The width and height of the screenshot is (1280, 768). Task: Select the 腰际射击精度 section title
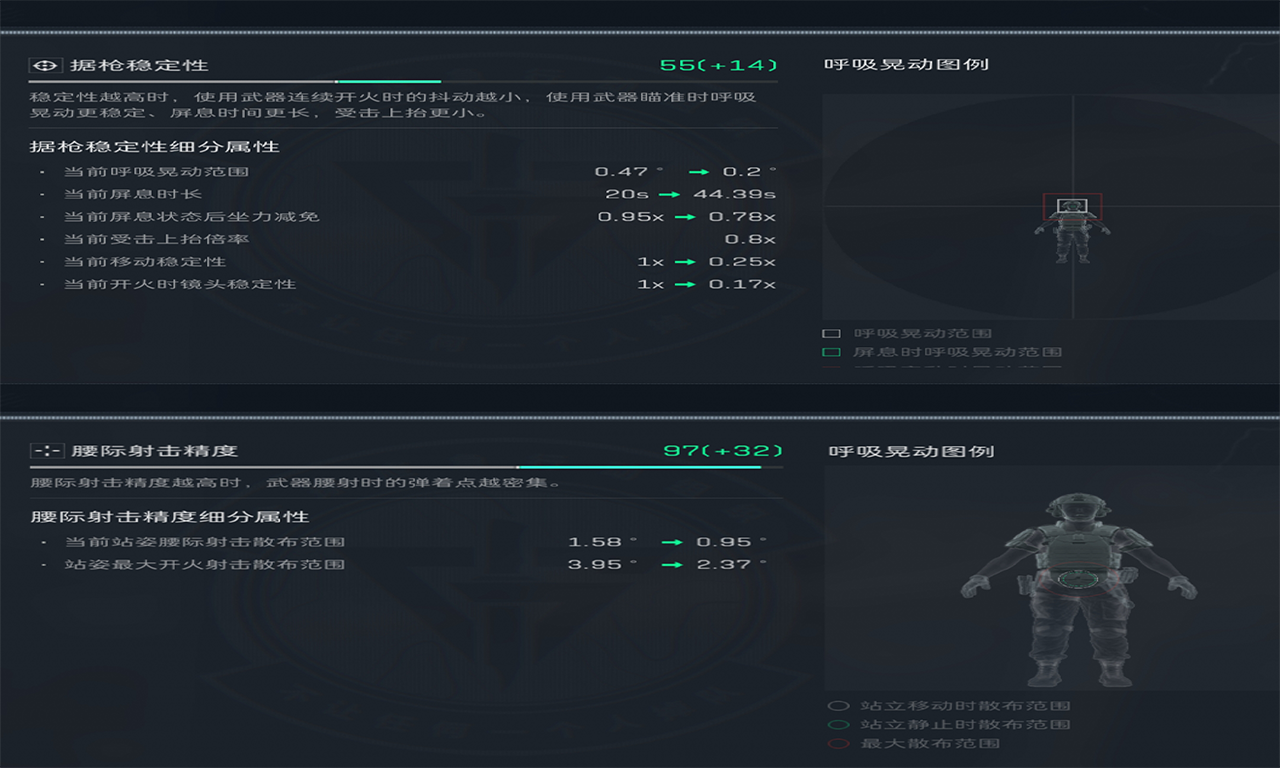click(x=154, y=451)
